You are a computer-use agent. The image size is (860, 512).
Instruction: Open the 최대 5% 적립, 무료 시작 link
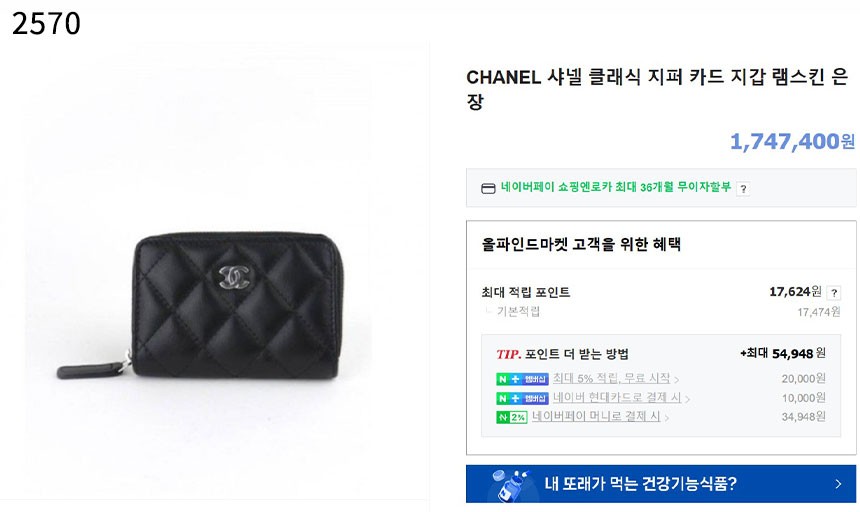611,378
